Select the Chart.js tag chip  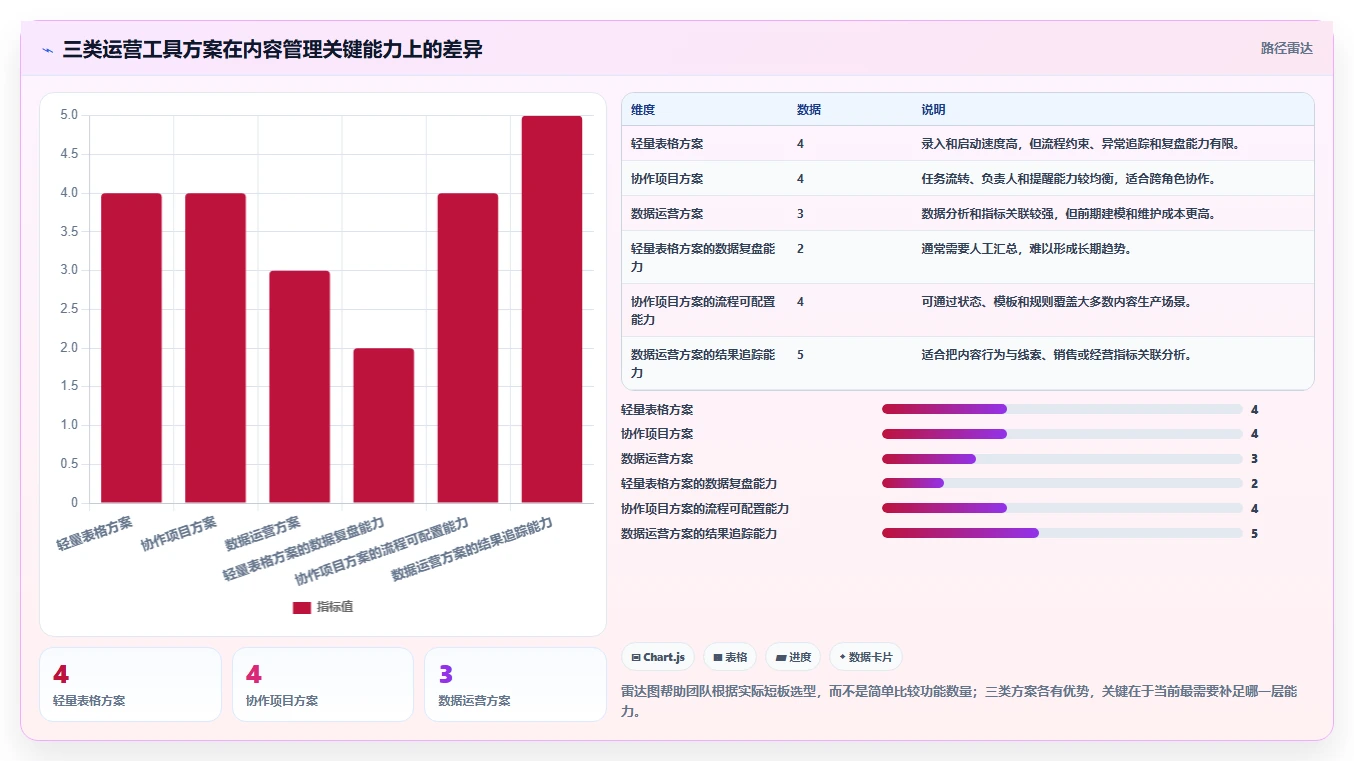(658, 657)
